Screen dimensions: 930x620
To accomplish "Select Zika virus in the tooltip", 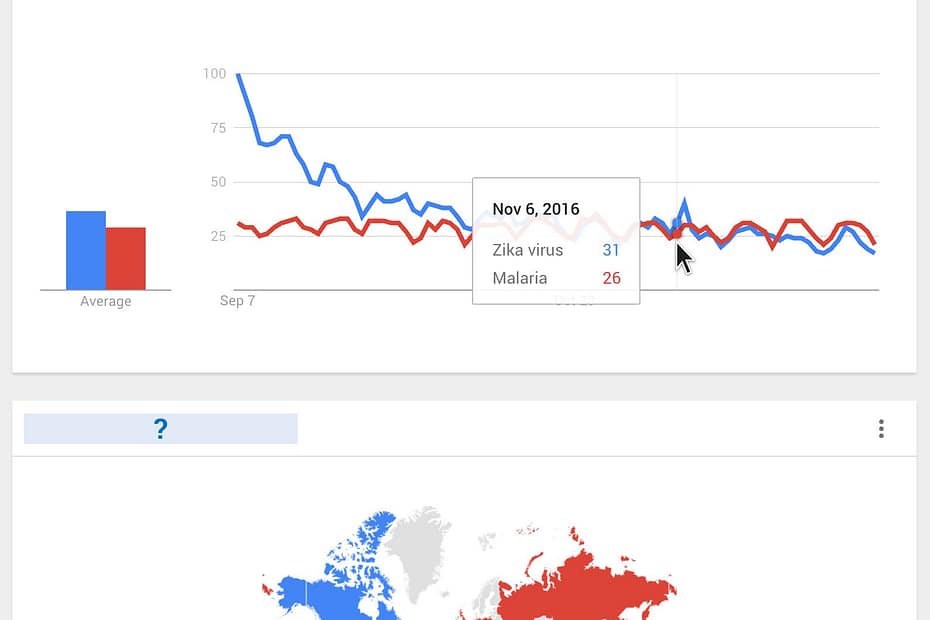I will point(528,250).
